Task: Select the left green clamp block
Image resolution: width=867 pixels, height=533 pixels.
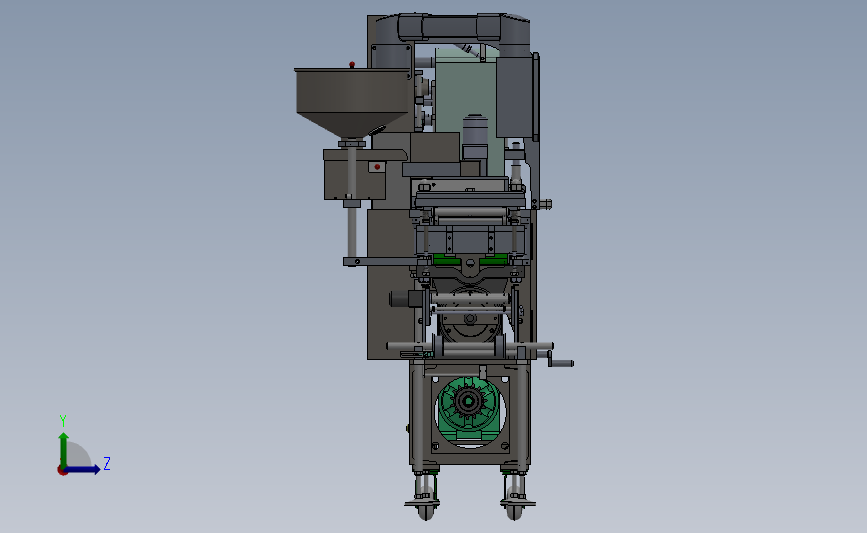Action: coord(447,259)
